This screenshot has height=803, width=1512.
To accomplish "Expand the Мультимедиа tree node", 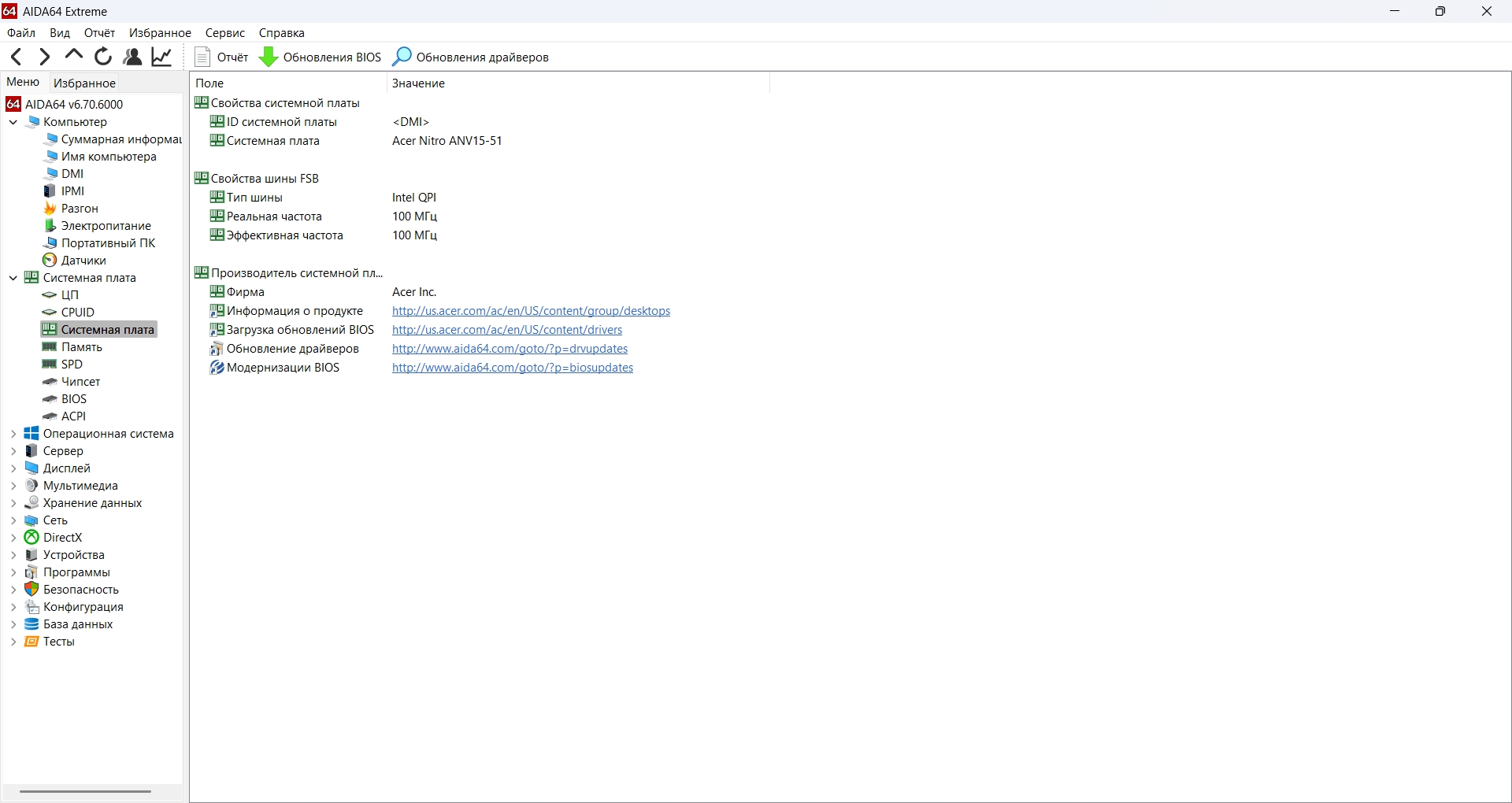I will coord(13,486).
